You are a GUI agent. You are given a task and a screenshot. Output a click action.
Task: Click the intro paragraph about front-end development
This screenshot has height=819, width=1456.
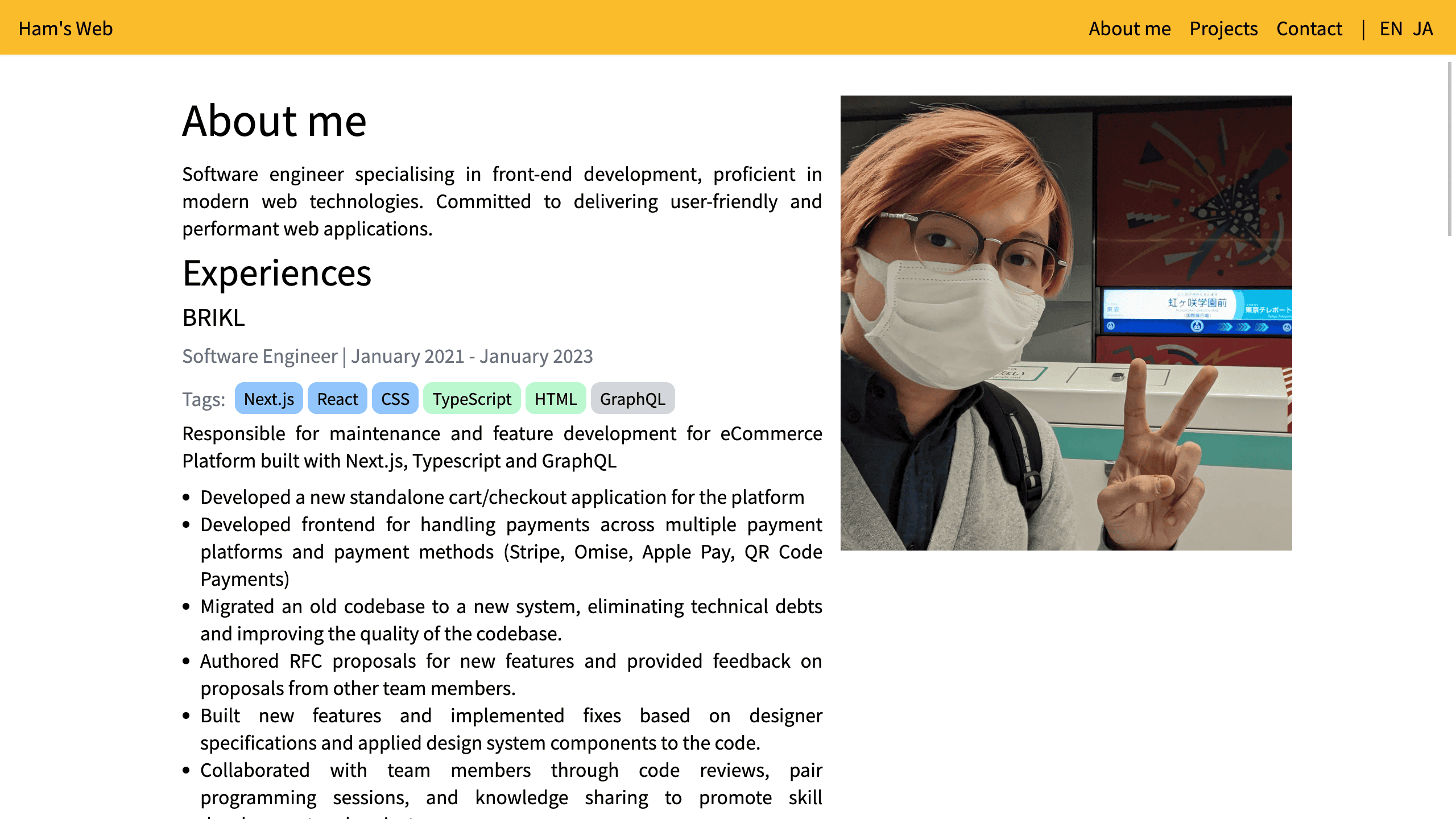pyautogui.click(x=502, y=201)
